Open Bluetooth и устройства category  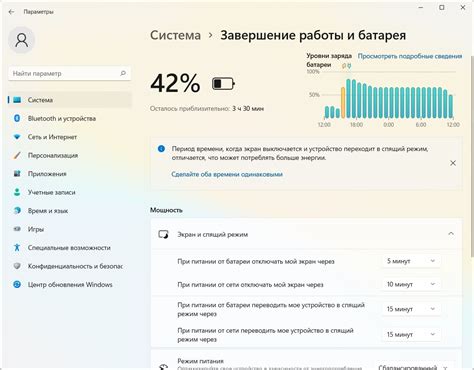[70, 118]
